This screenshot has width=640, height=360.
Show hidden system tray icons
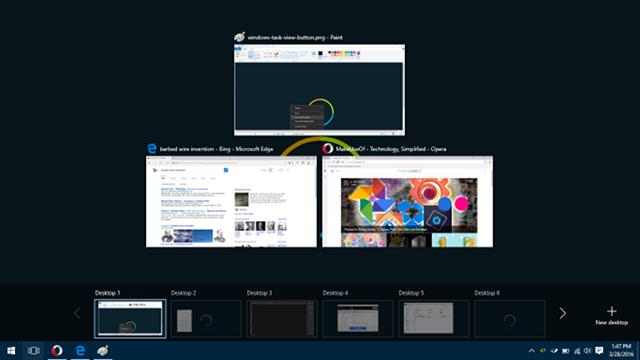click(531, 351)
